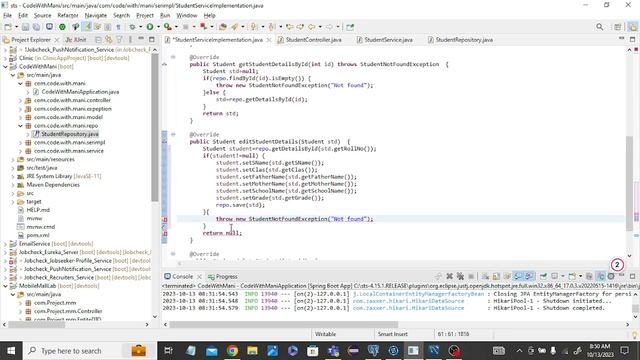Toggle Link with Editor in Project Explorer

pos(109,40)
